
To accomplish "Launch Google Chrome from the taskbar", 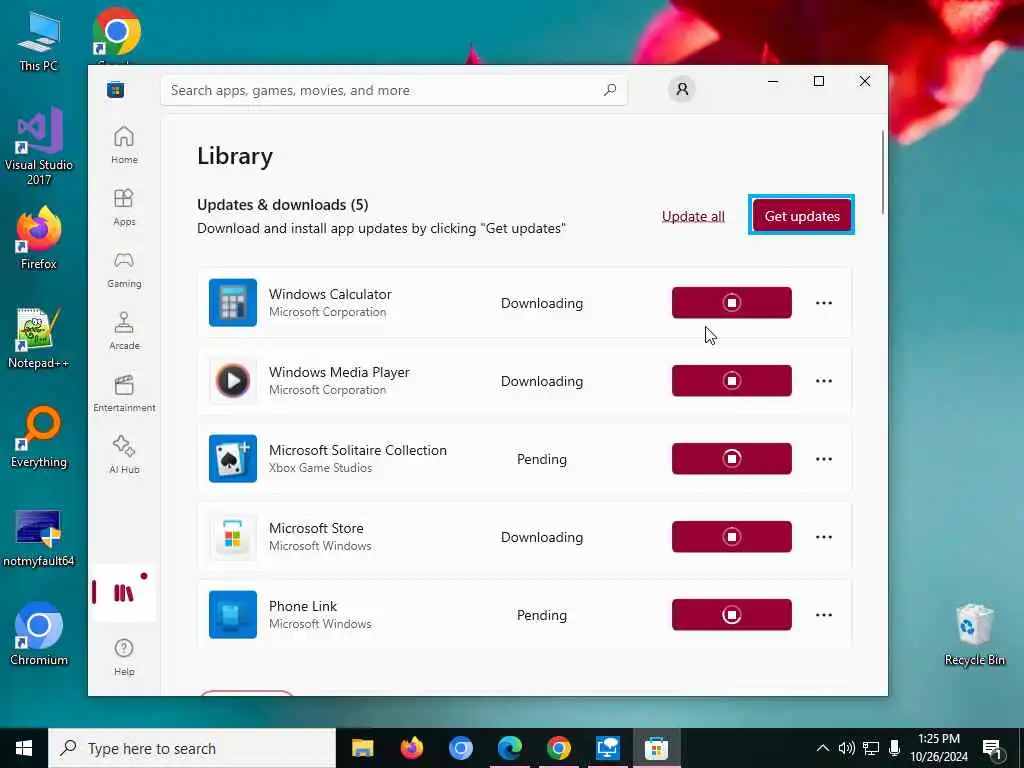I will point(558,748).
